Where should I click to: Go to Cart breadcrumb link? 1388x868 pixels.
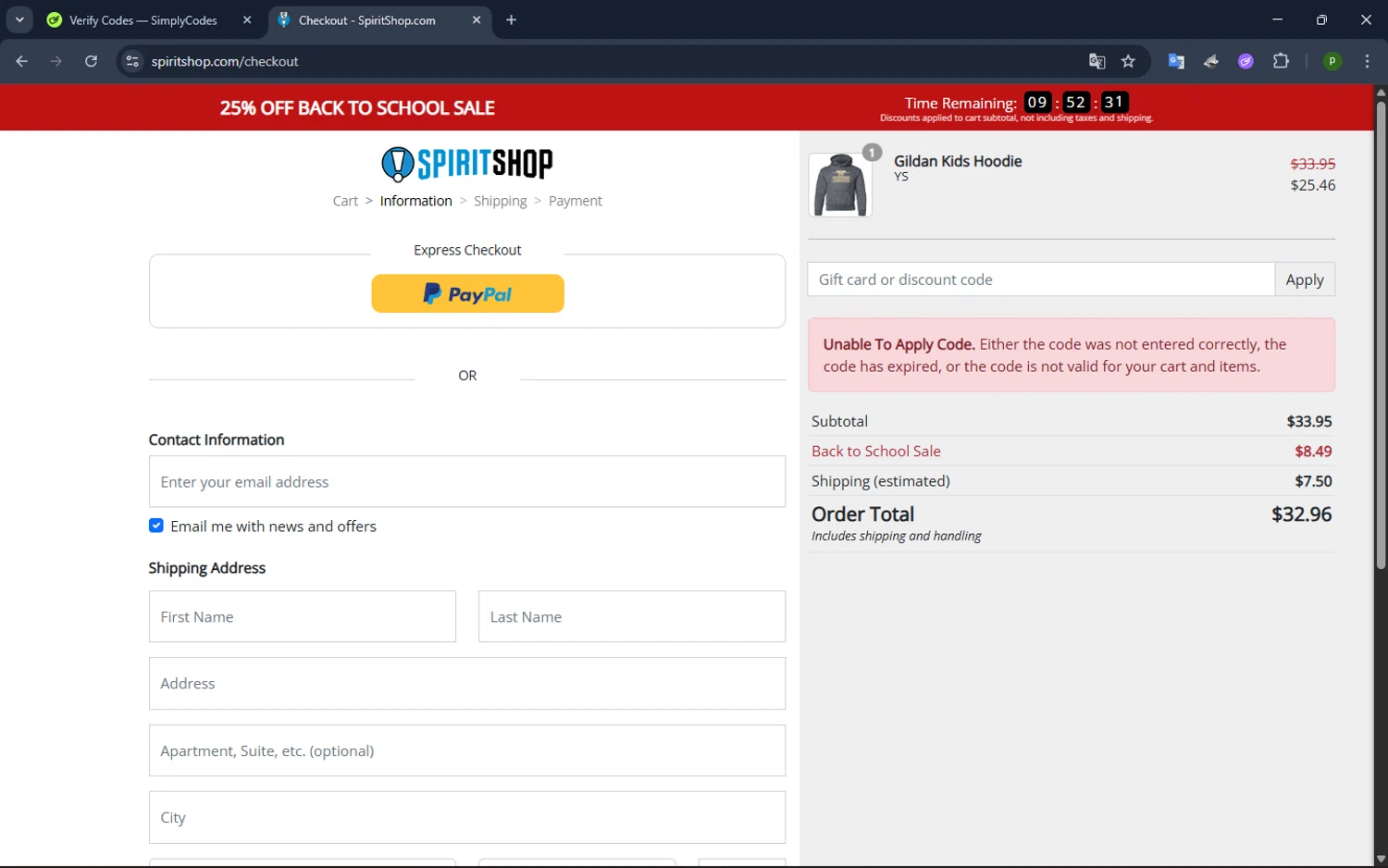tap(345, 201)
